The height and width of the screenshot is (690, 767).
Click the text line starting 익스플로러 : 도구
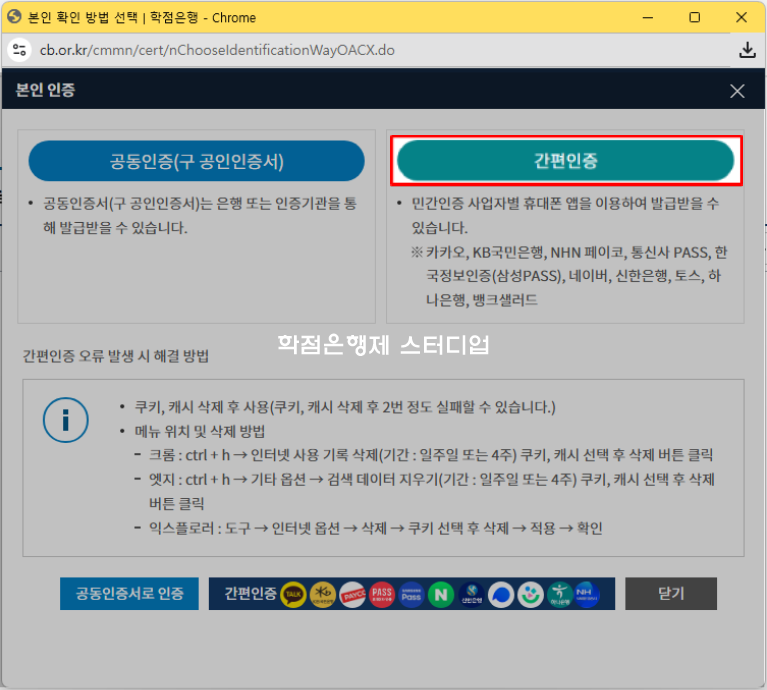(376, 528)
